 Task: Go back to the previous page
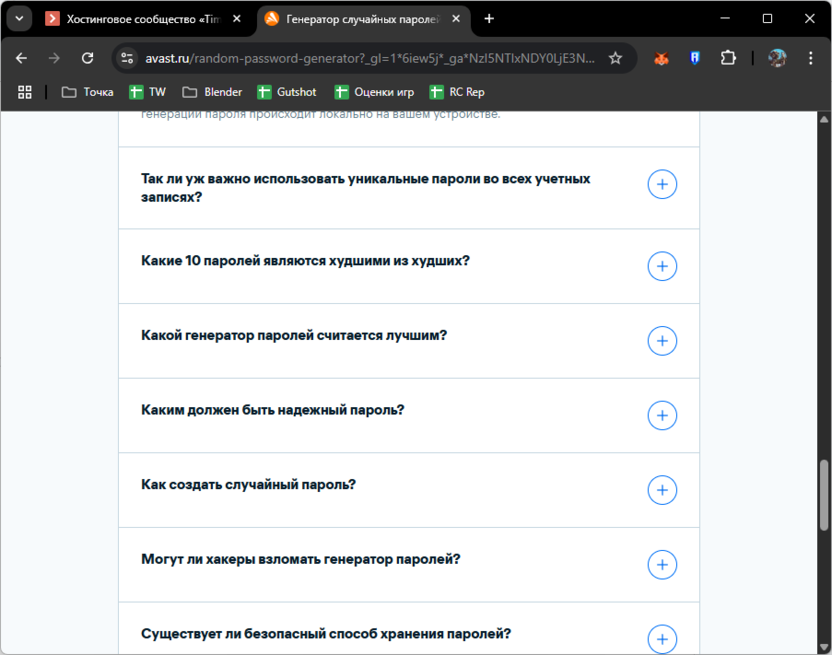22,58
